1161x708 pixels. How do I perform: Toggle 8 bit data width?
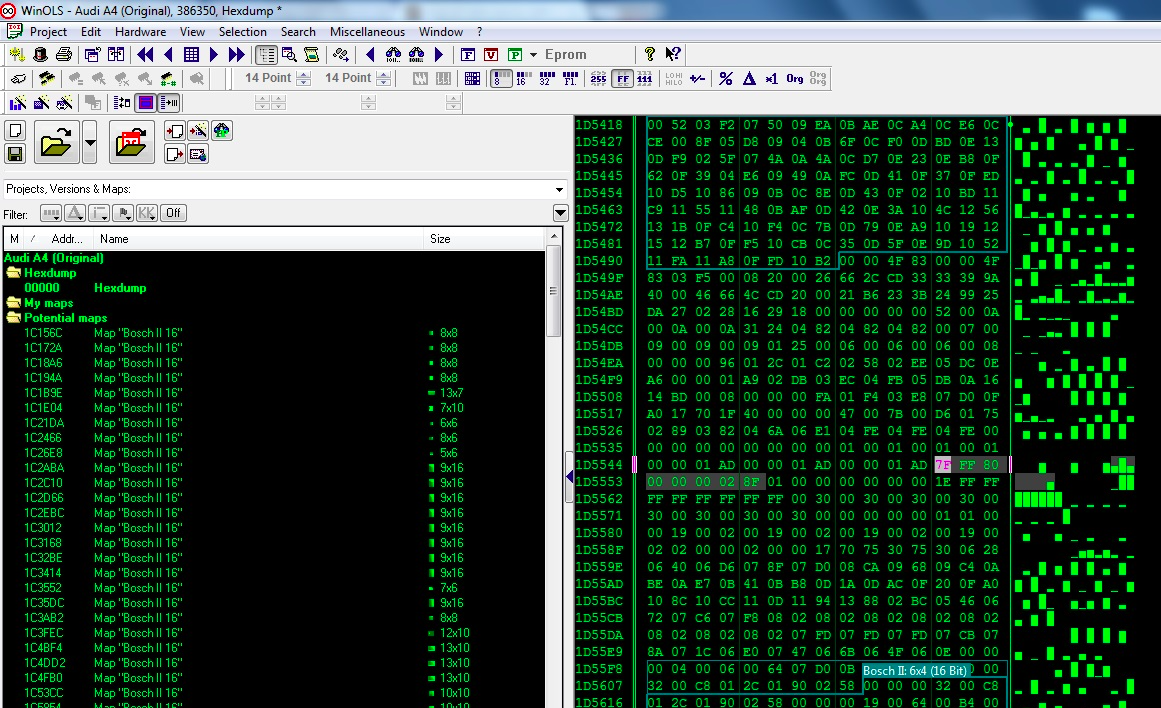point(501,78)
